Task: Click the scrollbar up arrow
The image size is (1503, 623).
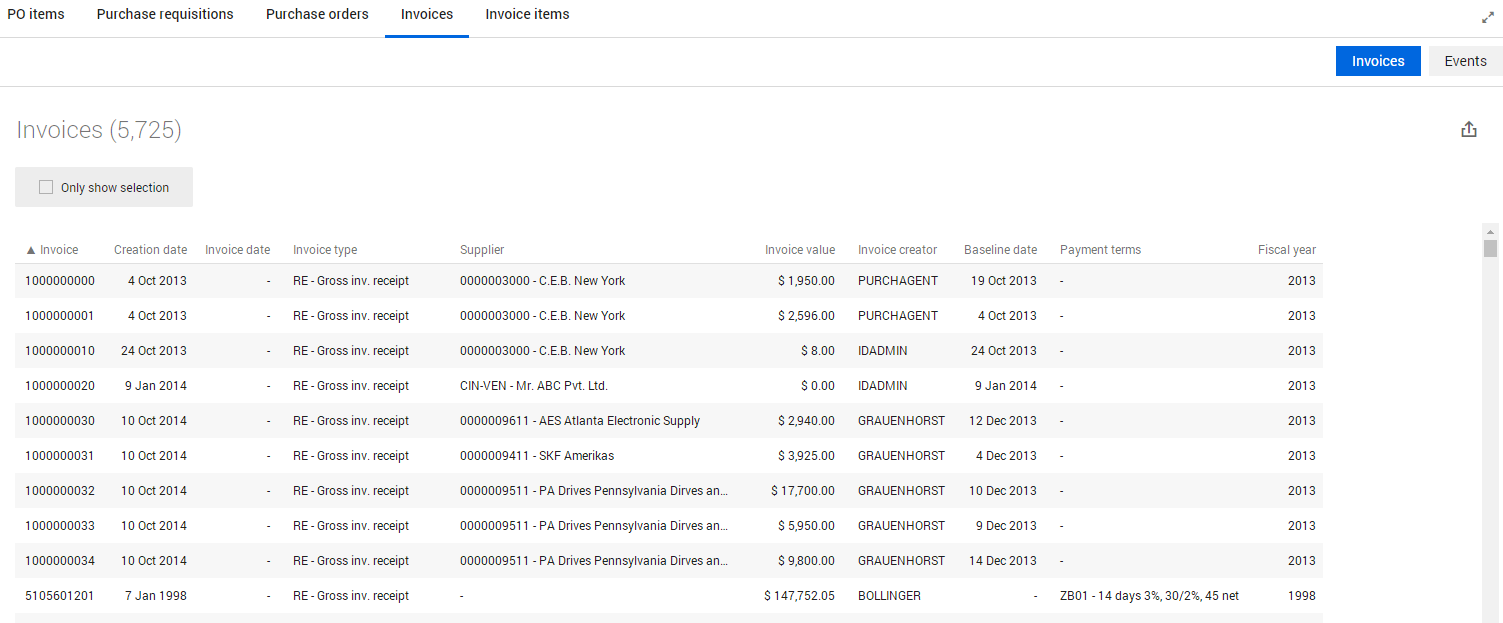Action: click(1490, 230)
